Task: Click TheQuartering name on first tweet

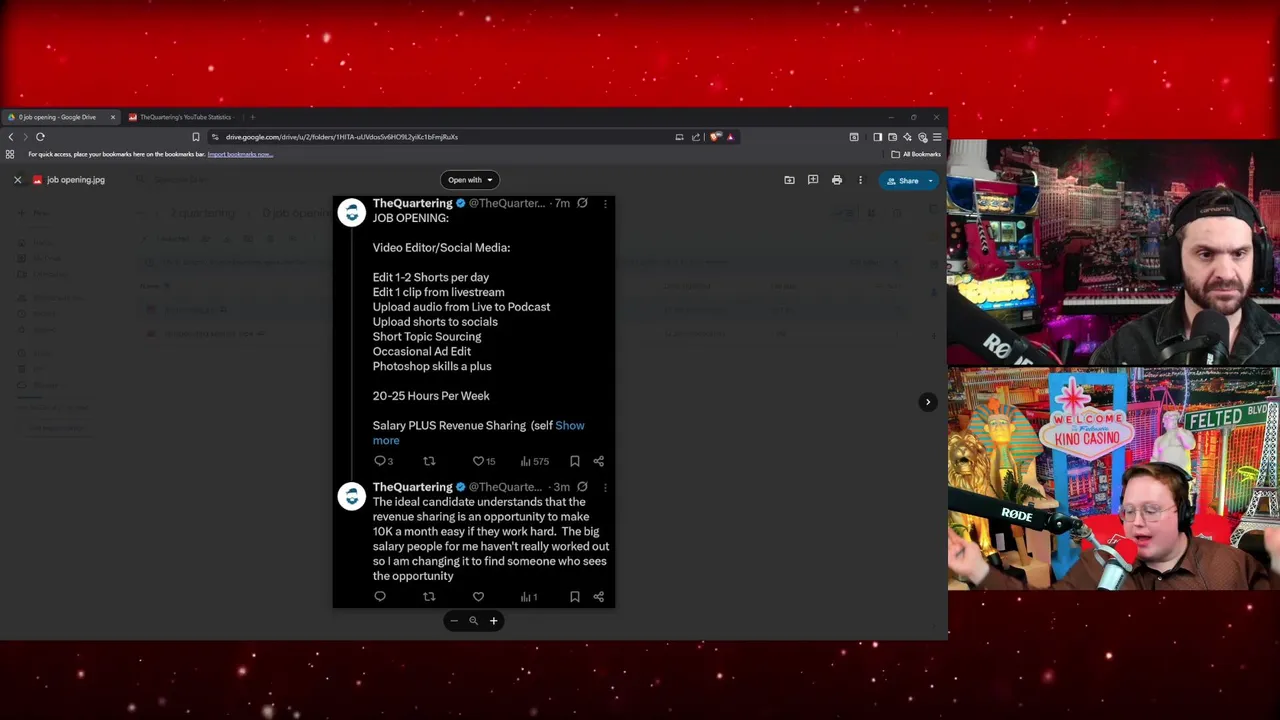Action: pyautogui.click(x=413, y=203)
